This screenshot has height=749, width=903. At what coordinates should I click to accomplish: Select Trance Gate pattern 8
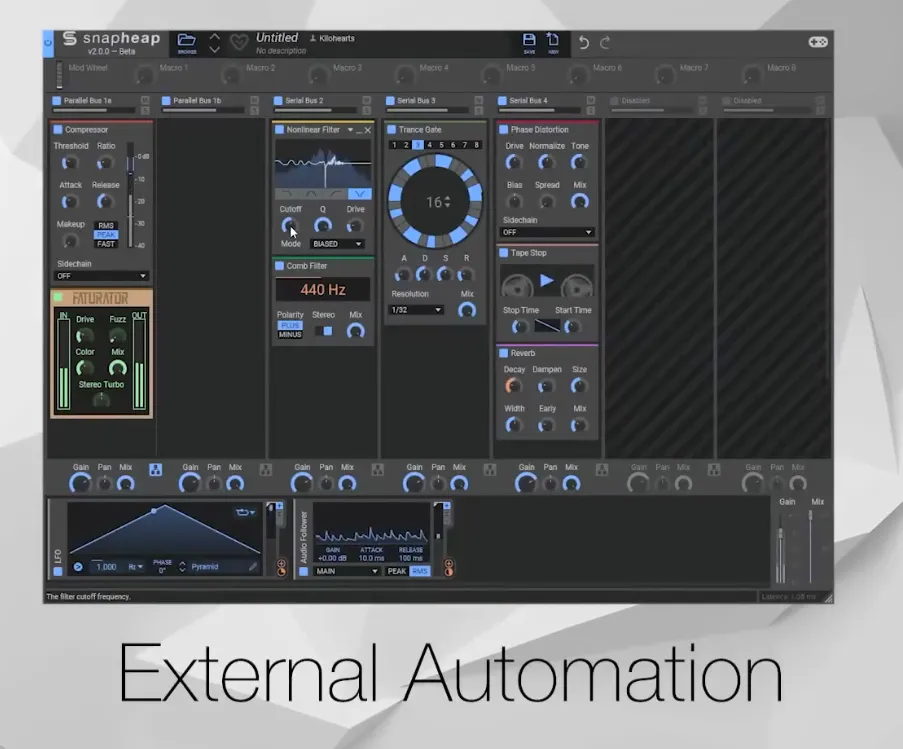coord(477,145)
